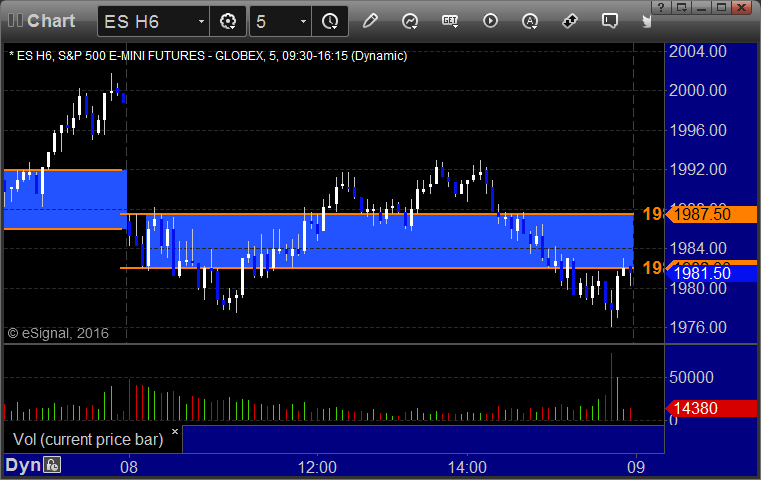Click the 09 date label on time axis
761x480 pixels.
(636, 467)
